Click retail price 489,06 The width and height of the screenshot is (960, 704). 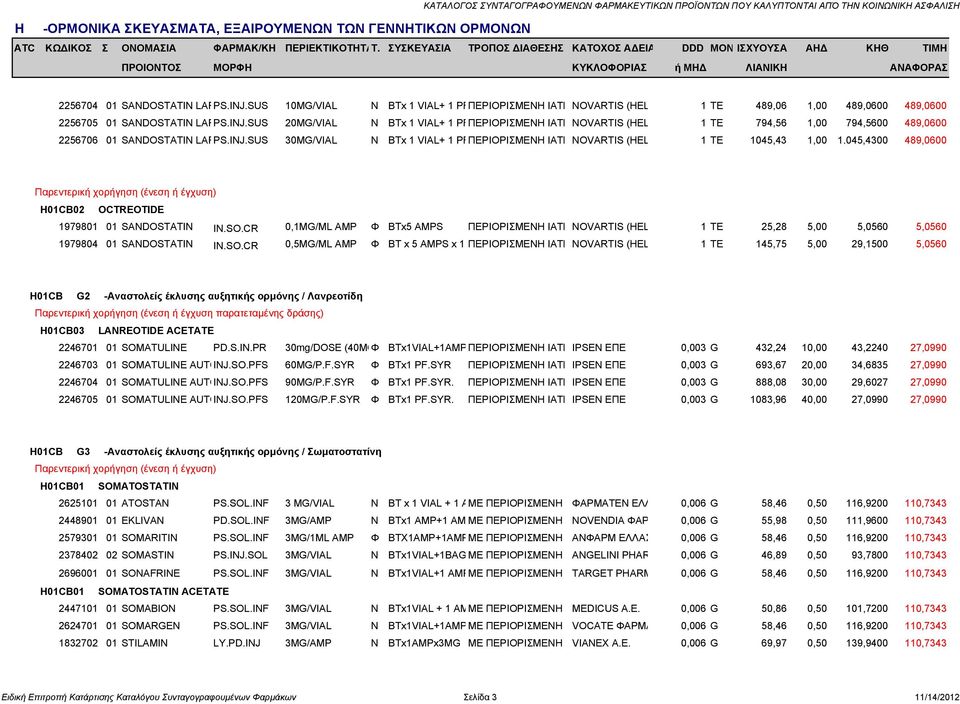(771, 105)
